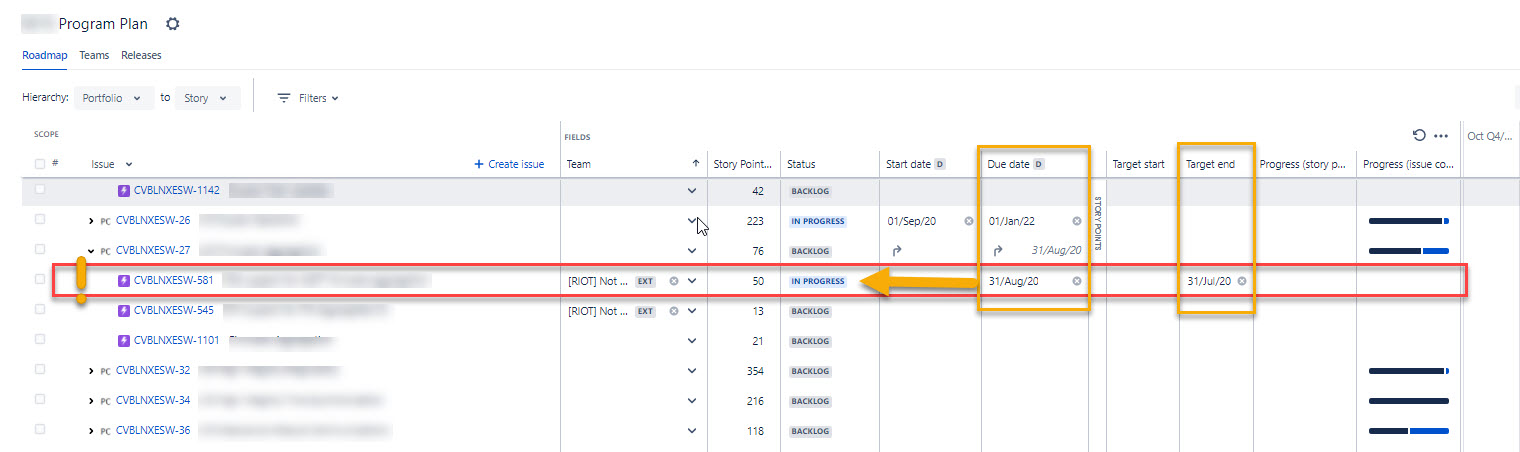Check the box for CVBLNXESW-32

pyautogui.click(x=40, y=369)
